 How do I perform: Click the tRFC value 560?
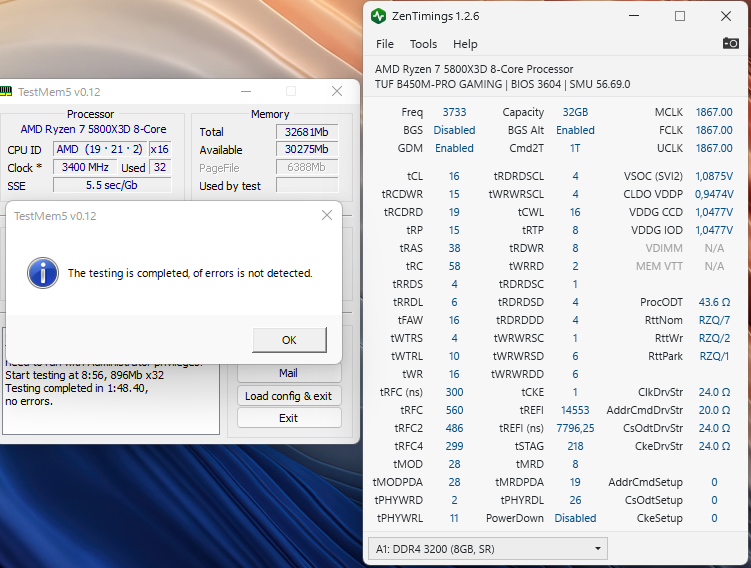[454, 410]
